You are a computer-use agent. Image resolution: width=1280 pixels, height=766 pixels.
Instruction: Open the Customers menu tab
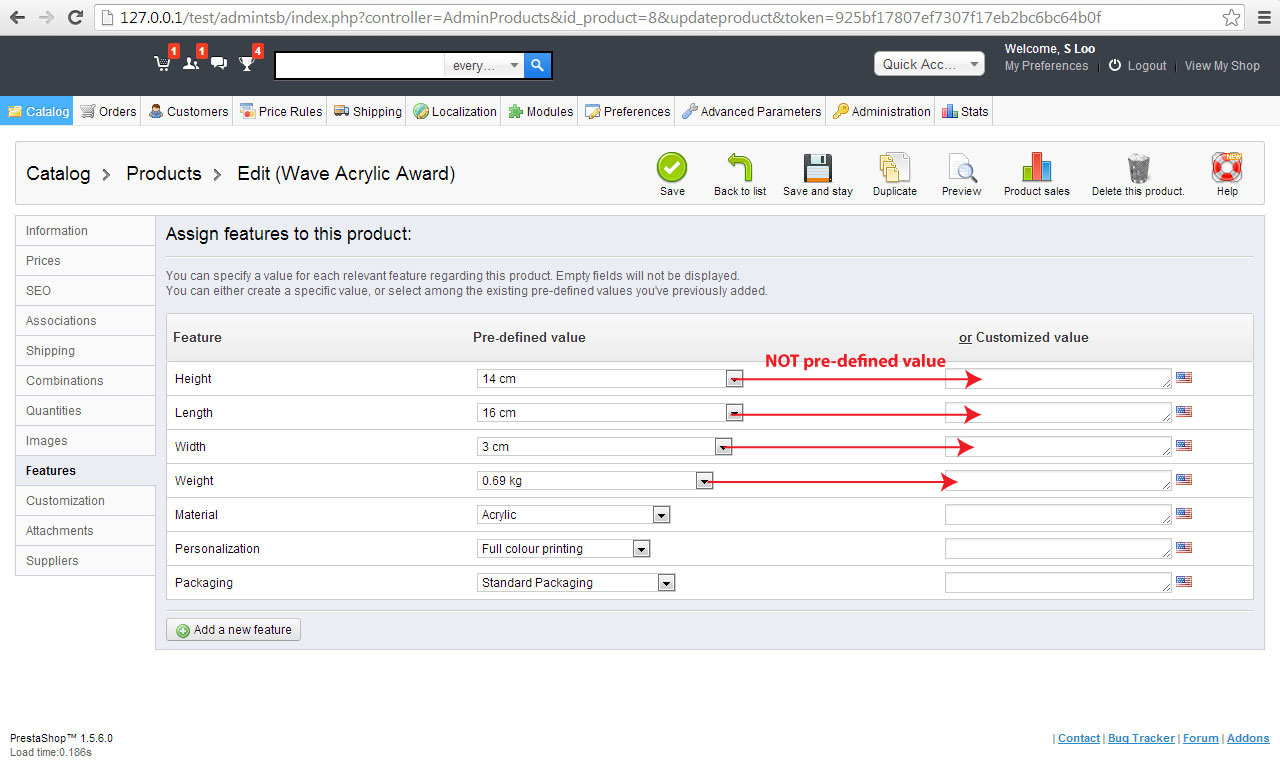coord(188,111)
